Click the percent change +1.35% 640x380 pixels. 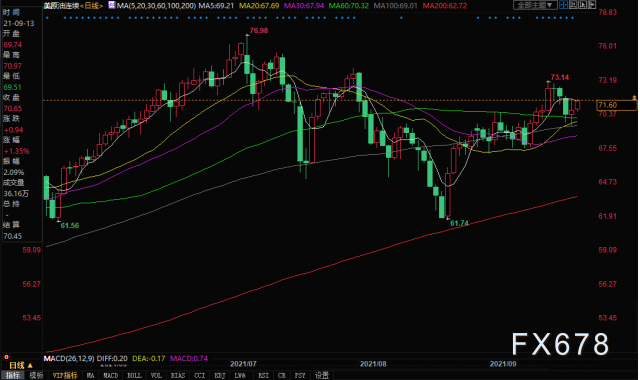coord(16,151)
